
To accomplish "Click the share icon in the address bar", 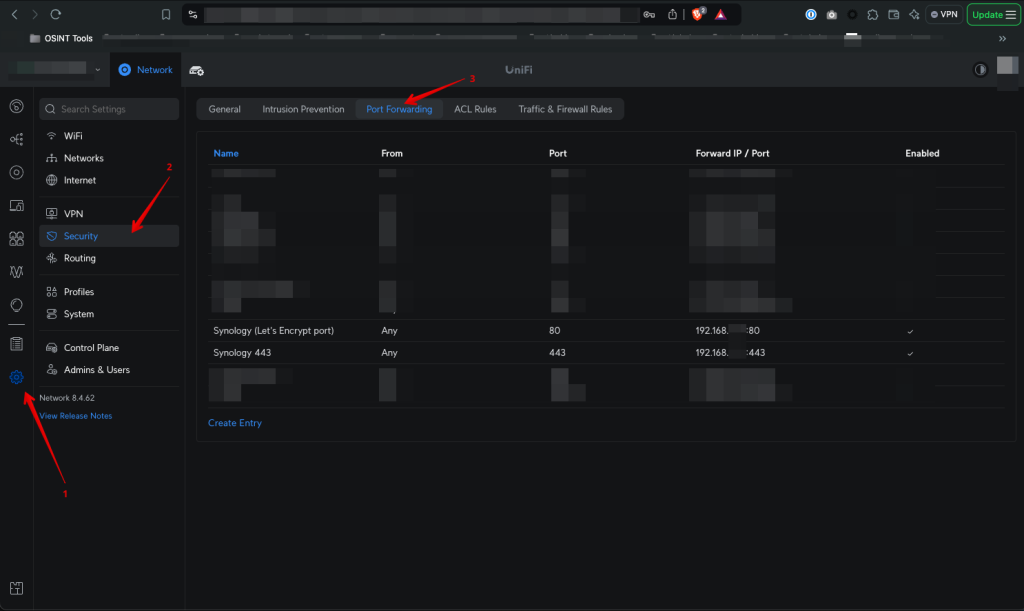I will click(672, 14).
